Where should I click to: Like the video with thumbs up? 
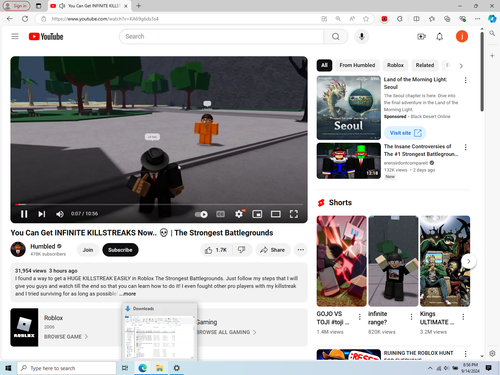click(216, 250)
